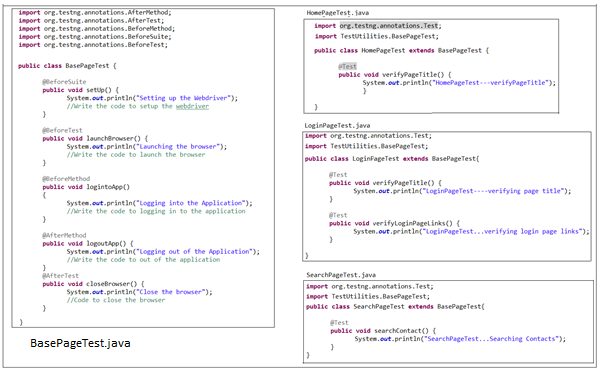This screenshot has height=373, width=602.
Task: Click the "Logging into the Application" println line
Action: click(x=159, y=203)
